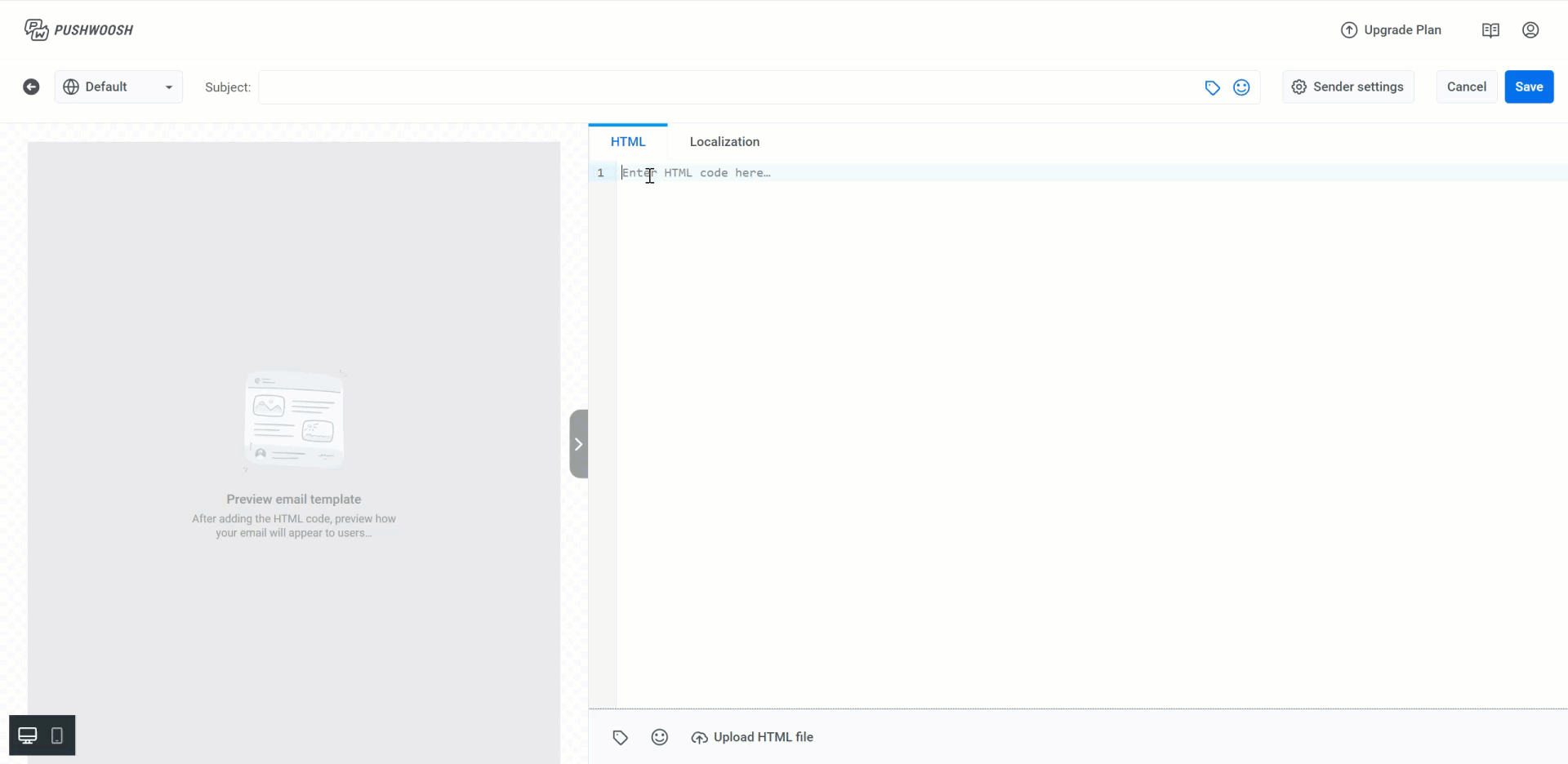Screen dimensions: 1568x764
Task: Click tag icon below the HTML editor
Action: click(x=620, y=737)
